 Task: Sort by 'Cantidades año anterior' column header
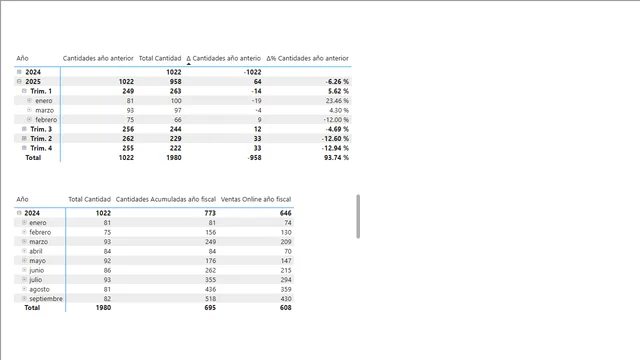[x=98, y=58]
